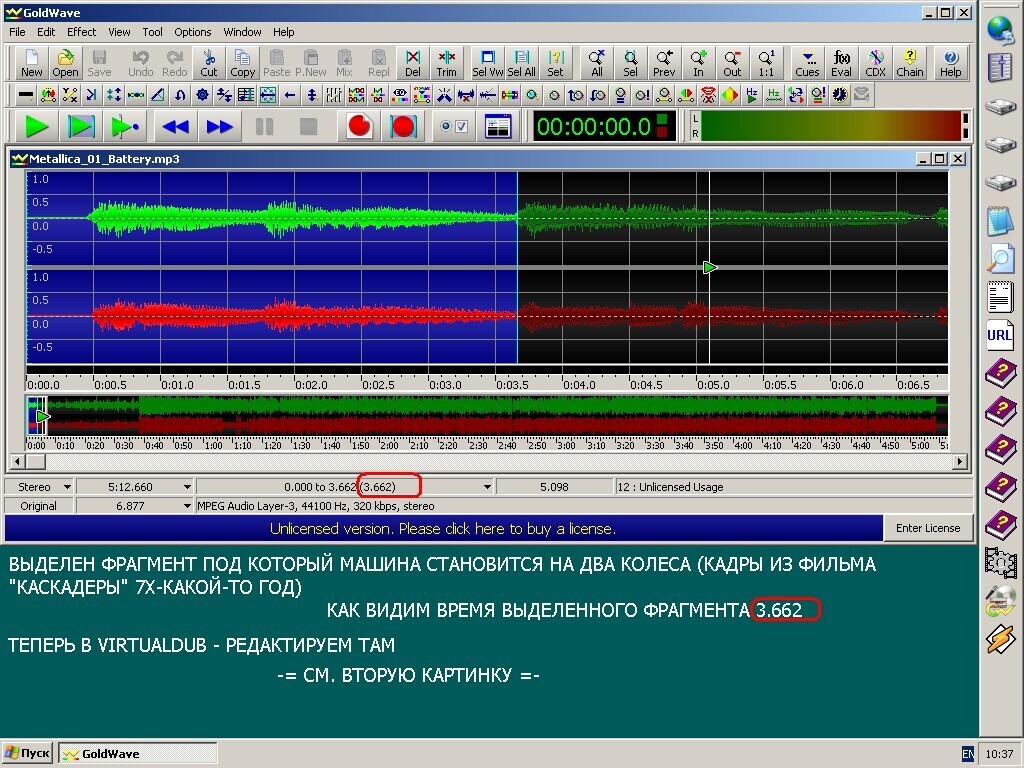
Task: Click the Trim toolbar icon
Action: point(446,63)
